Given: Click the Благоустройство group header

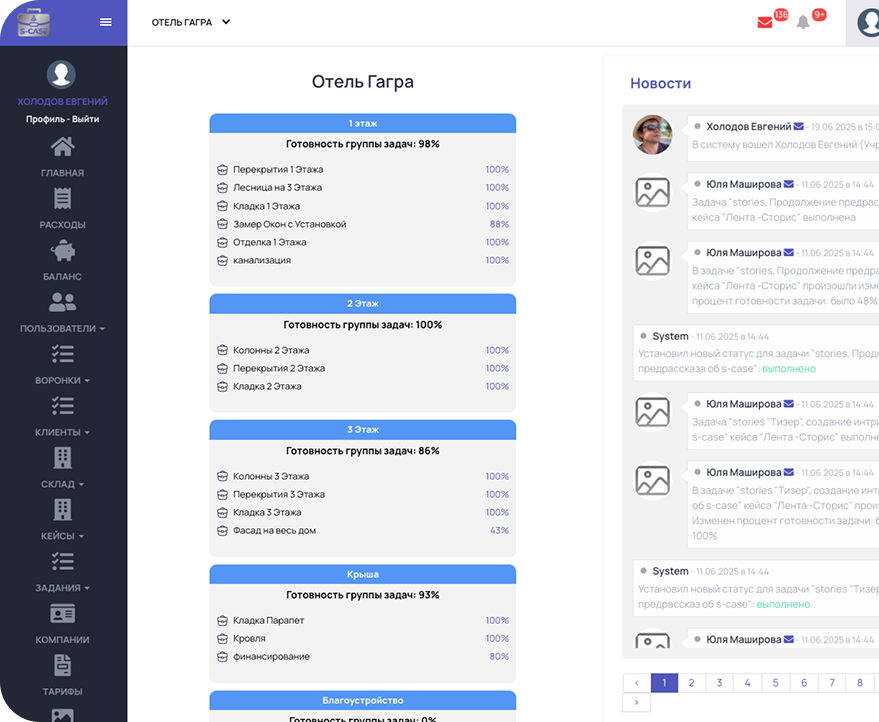Looking at the screenshot, I should (363, 701).
